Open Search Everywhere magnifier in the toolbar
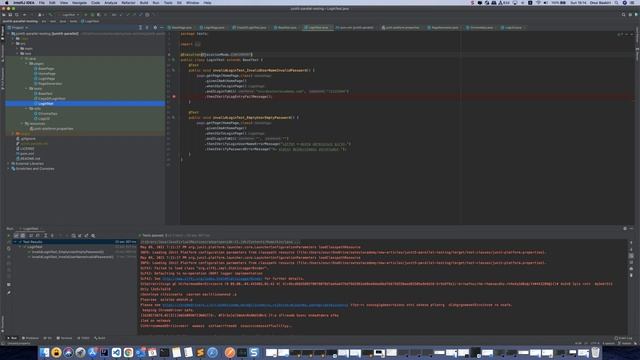The height and width of the screenshot is (360, 640). 623,15
